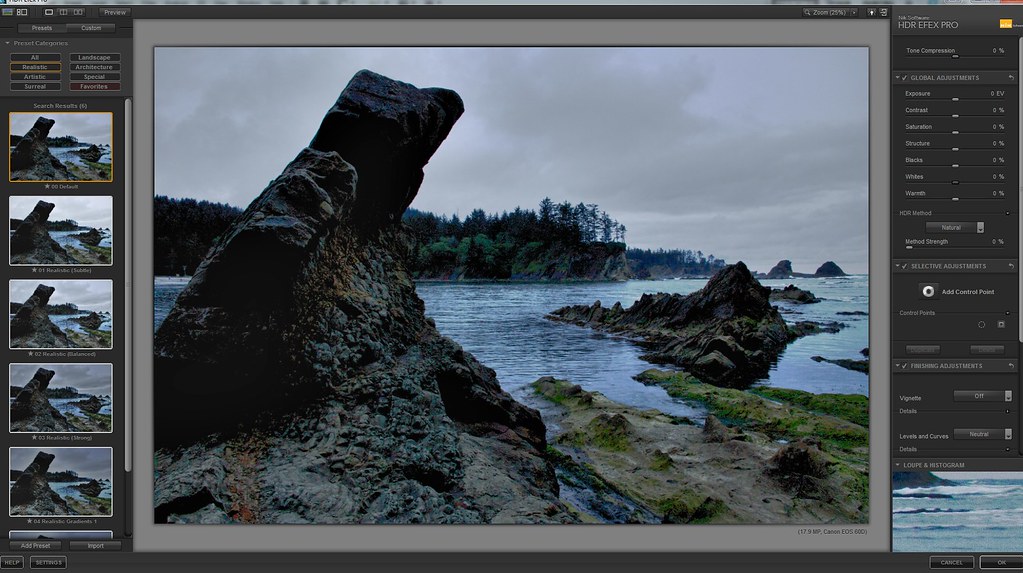Select side-by-side preview view mode
This screenshot has width=1023, height=573.
(x=78, y=12)
